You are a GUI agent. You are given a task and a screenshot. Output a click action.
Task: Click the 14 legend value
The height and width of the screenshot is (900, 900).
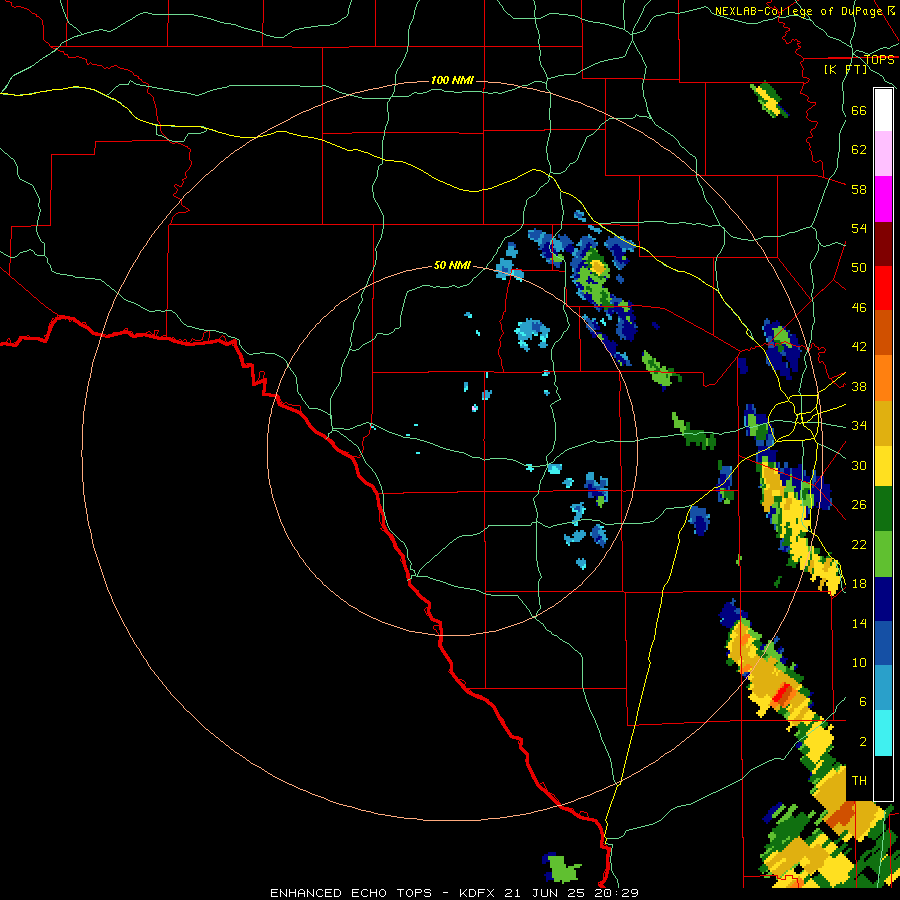pos(859,623)
